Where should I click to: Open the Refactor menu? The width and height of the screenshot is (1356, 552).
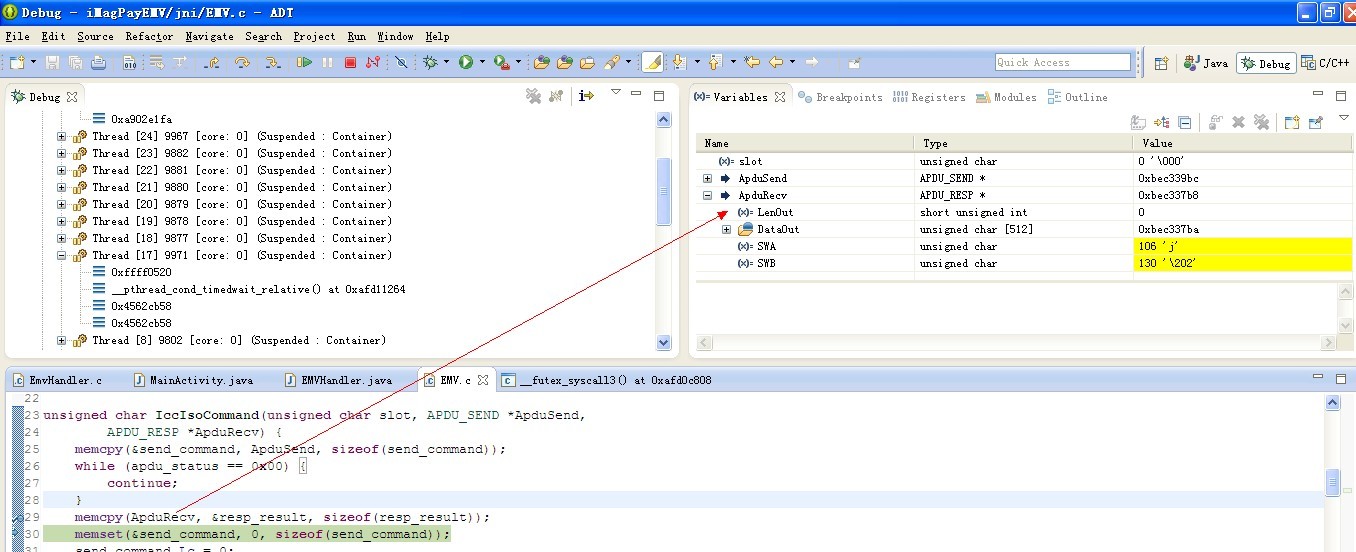point(149,36)
